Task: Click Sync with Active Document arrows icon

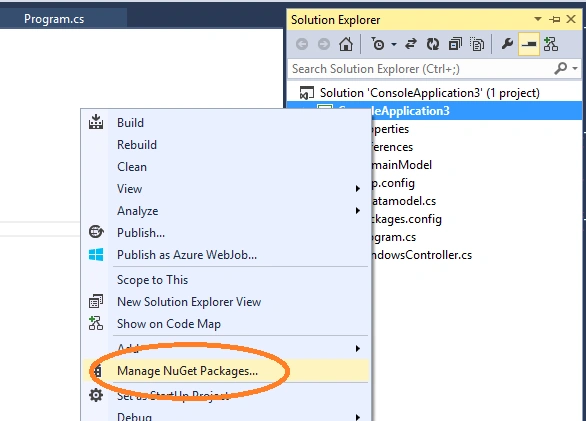Action: click(x=411, y=44)
